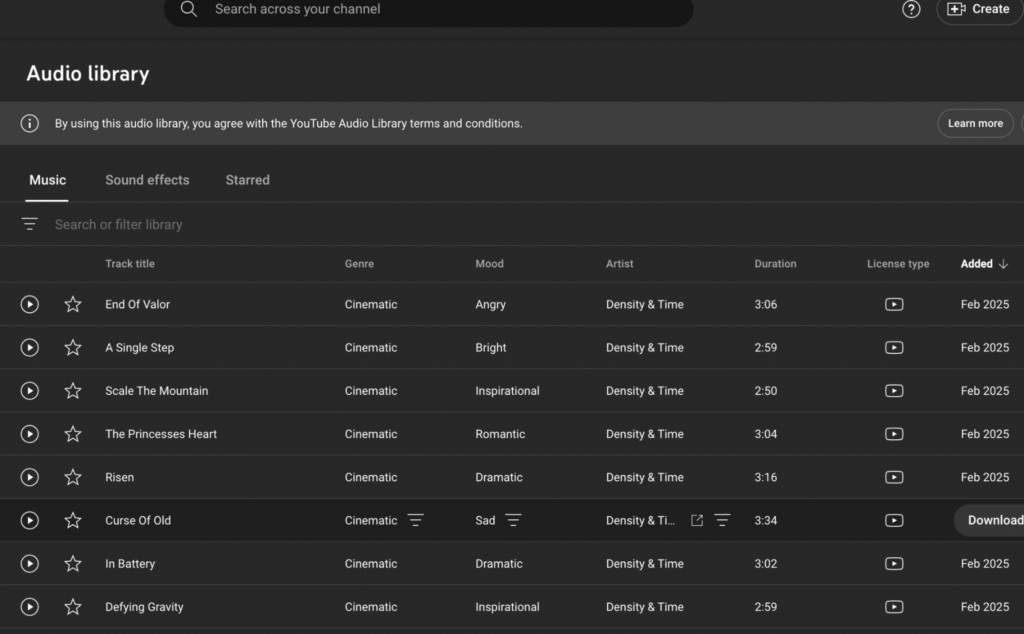Open the help question mark icon

coord(911,9)
